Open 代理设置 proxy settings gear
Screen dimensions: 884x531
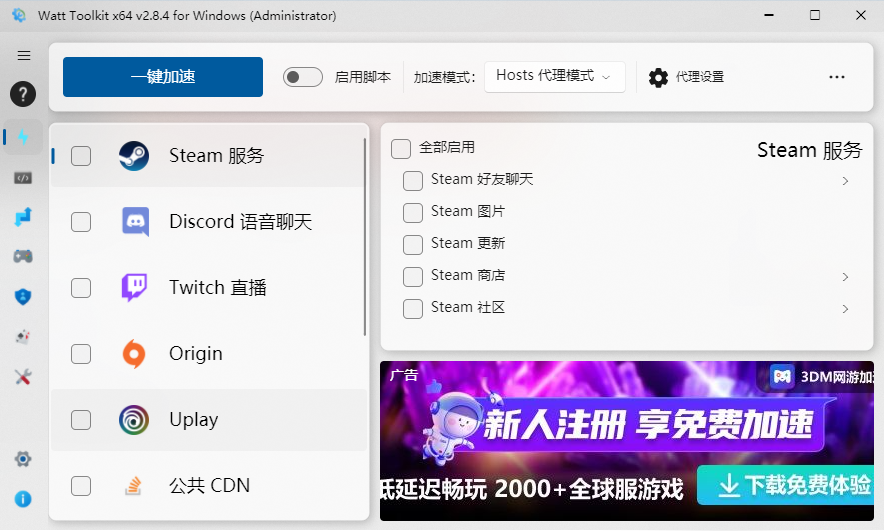click(x=686, y=77)
